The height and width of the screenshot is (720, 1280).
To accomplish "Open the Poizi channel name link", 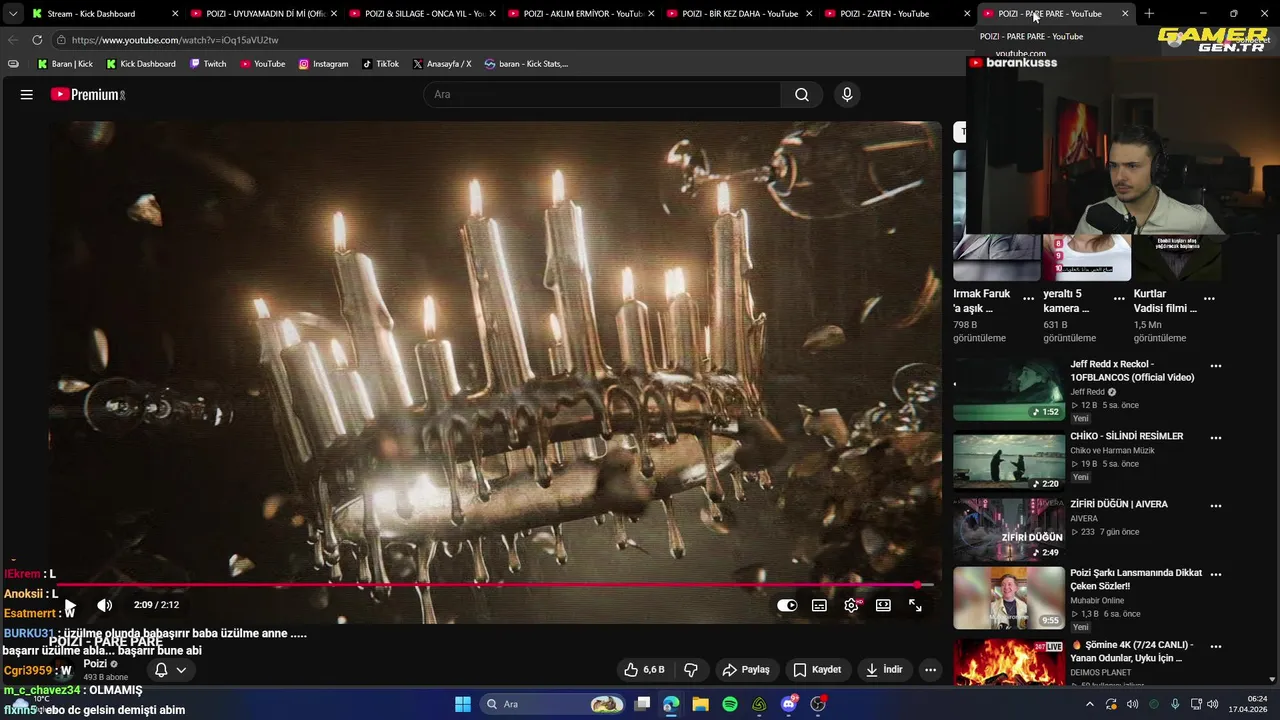I will (95, 664).
